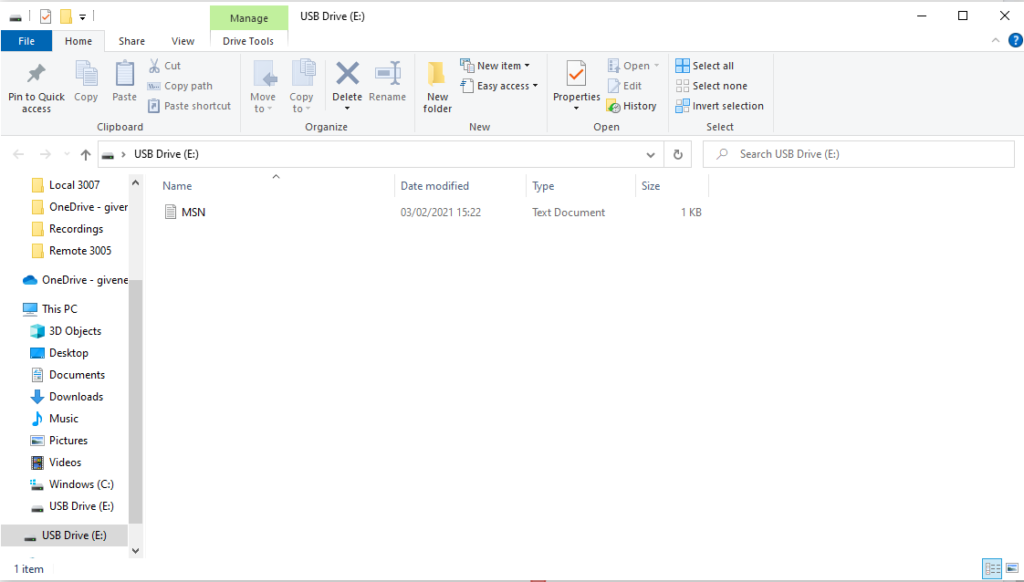This screenshot has width=1024, height=582.
Task: Click Invert selection button
Action: coord(719,106)
